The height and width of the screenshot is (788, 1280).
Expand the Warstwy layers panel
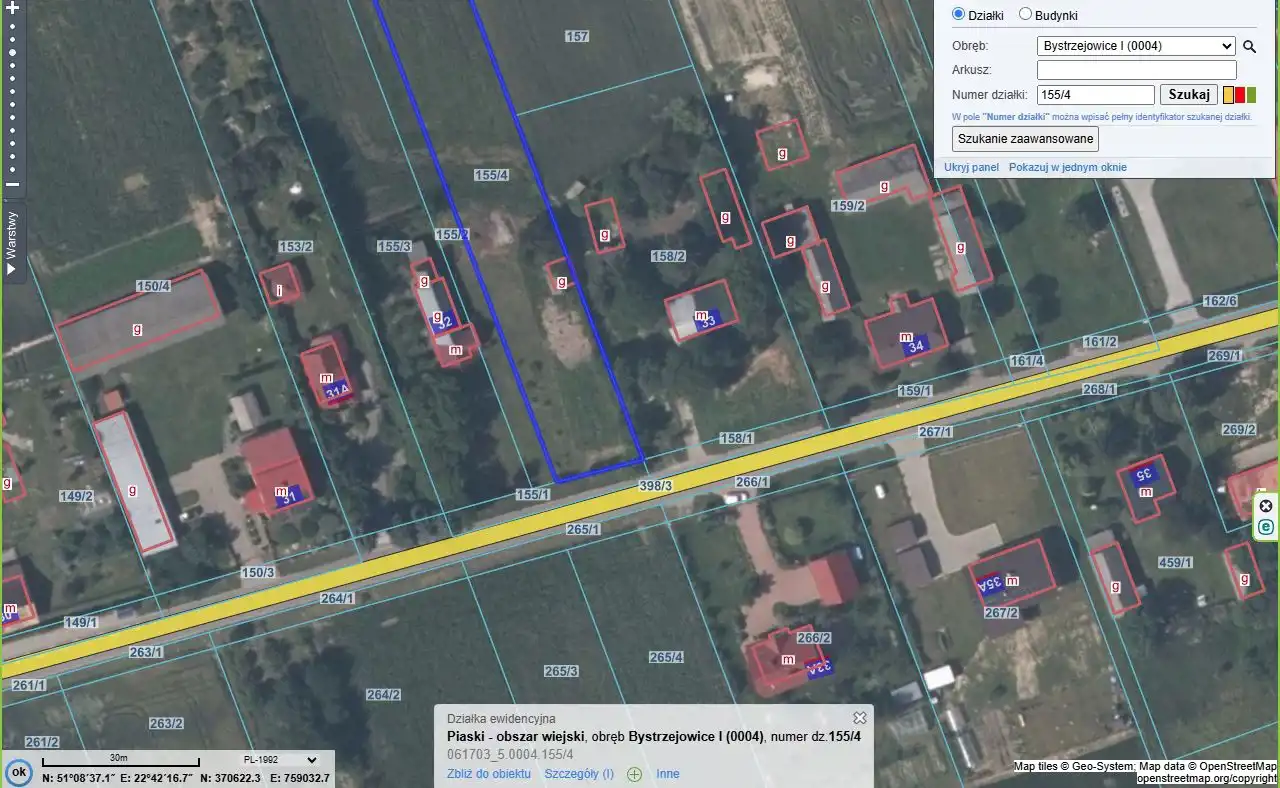[12, 243]
